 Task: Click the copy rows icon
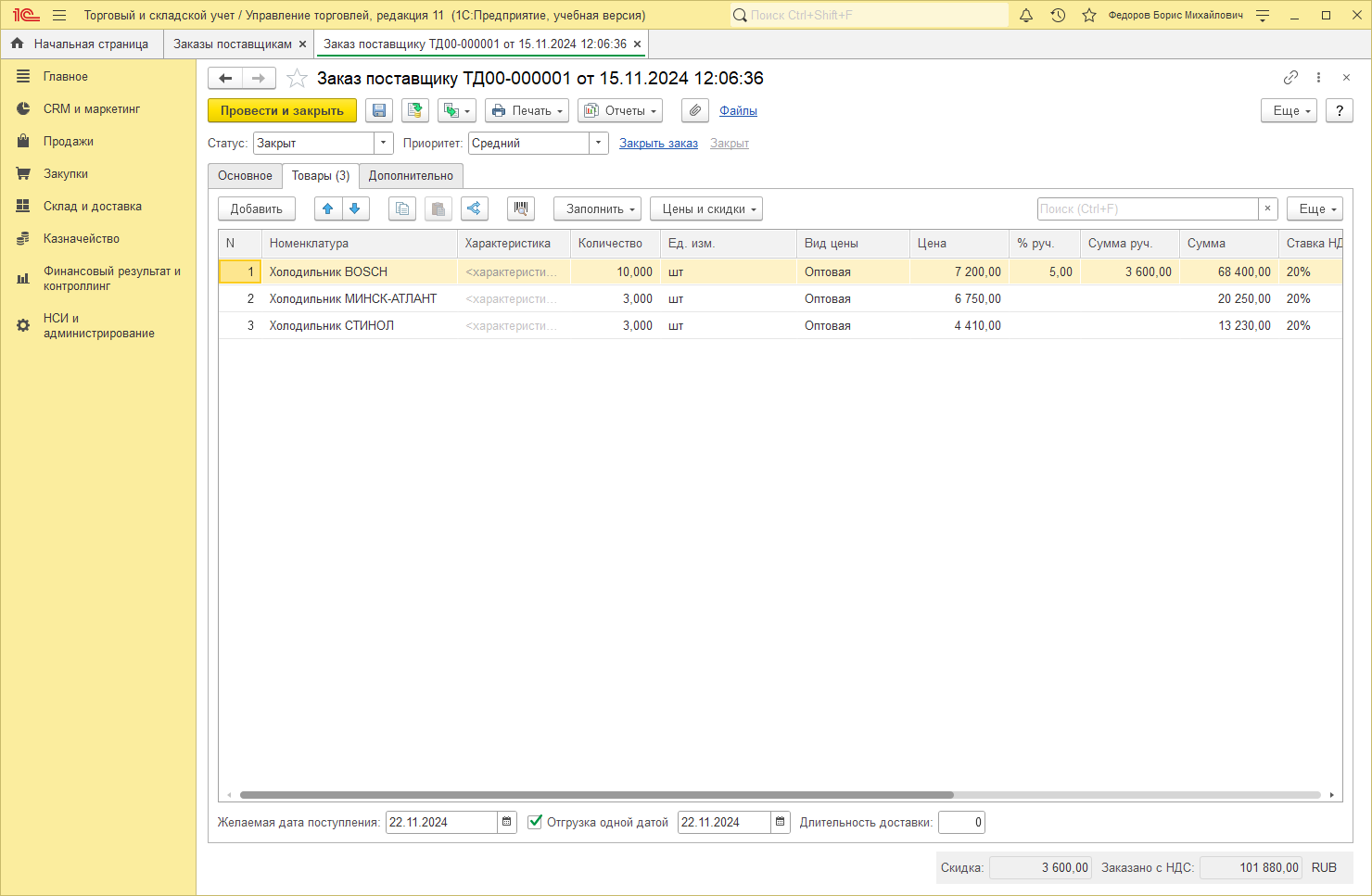click(402, 209)
